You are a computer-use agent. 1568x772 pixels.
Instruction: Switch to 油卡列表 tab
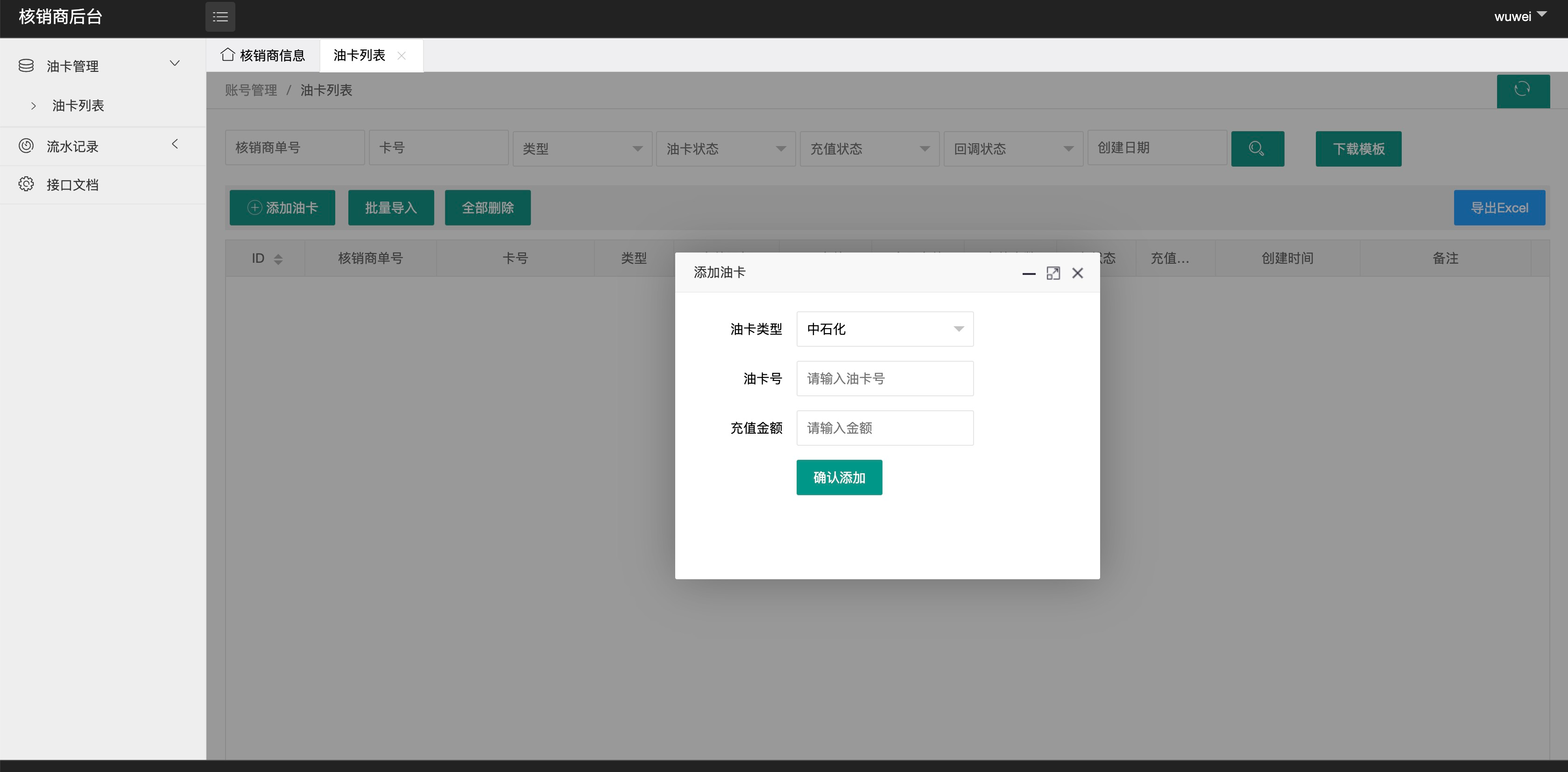coord(360,55)
